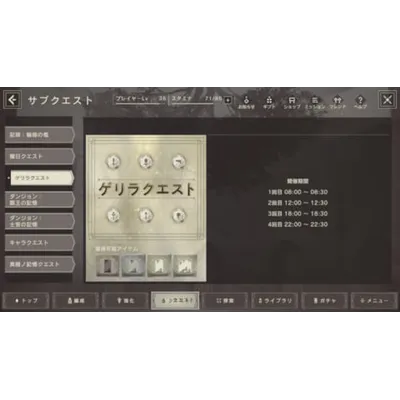The image size is (400, 400).
Task: Go back using the arrow icon
Action: pyautogui.click(x=12, y=100)
